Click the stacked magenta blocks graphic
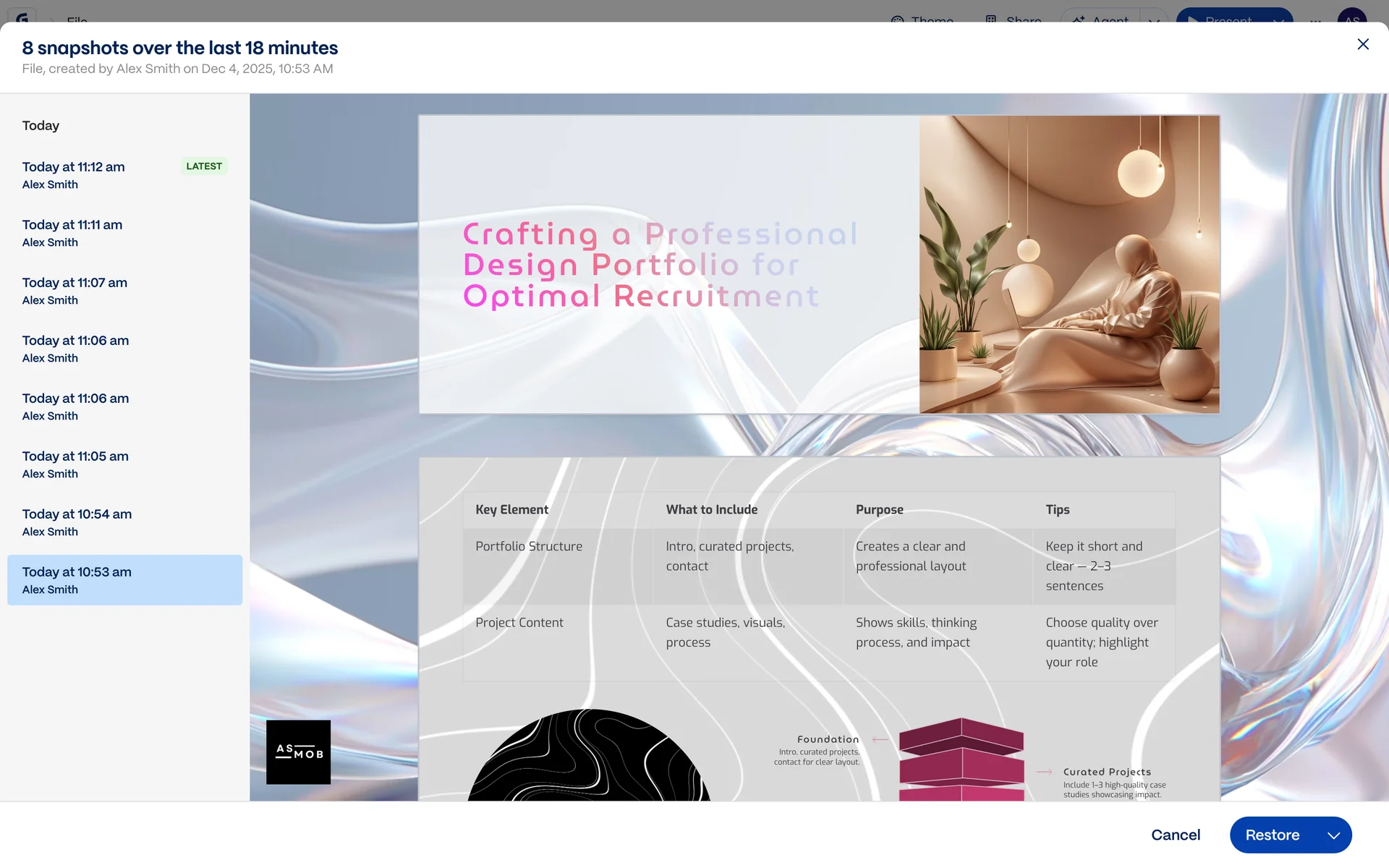This screenshot has height=868, width=1389. pos(961,759)
